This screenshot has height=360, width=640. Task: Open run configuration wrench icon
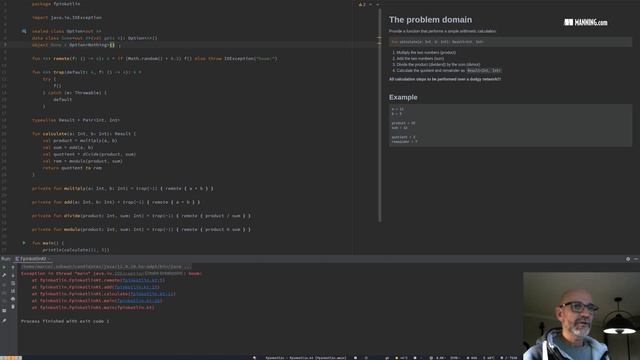tap(4, 276)
